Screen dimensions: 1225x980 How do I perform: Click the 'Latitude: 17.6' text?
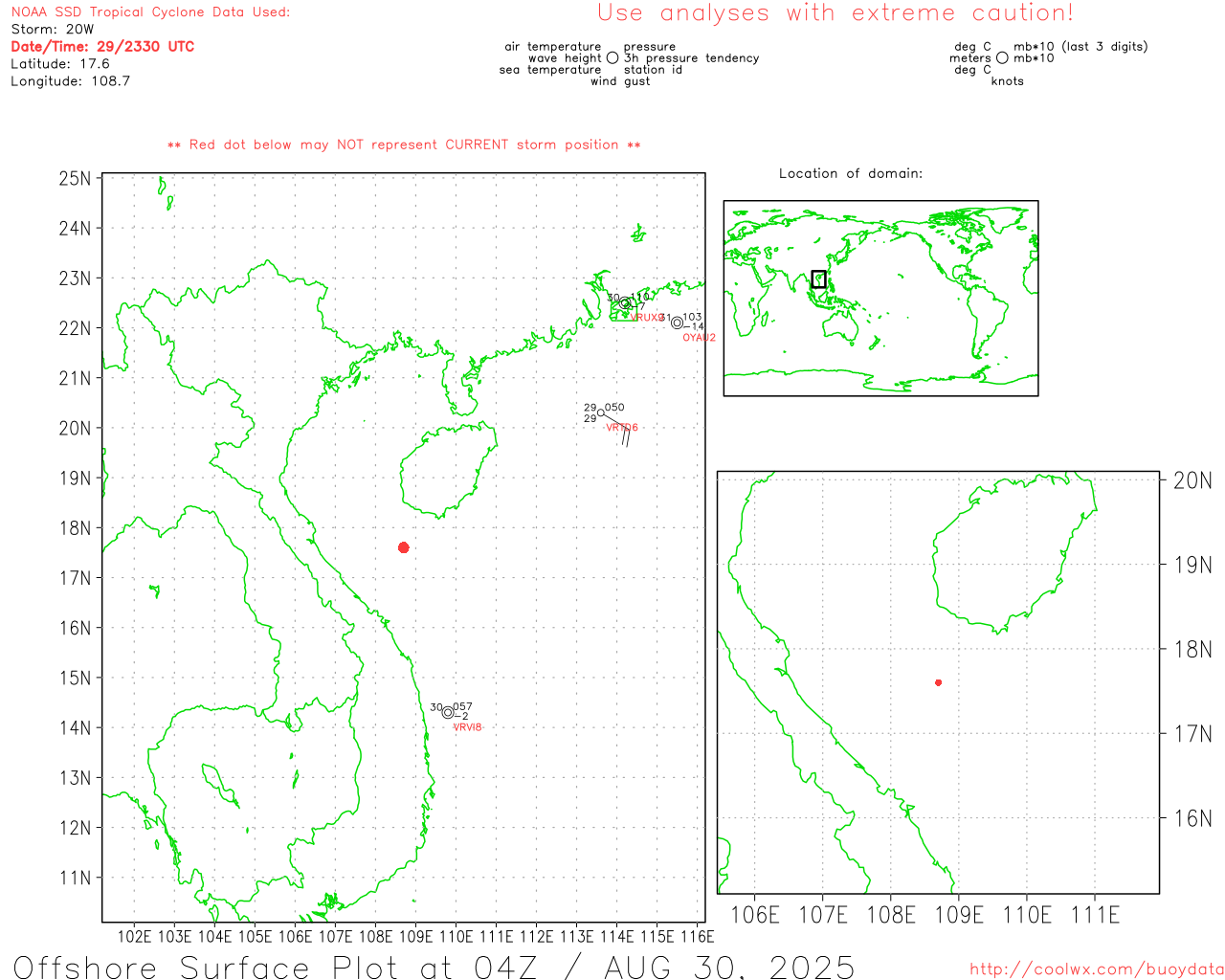[x=60, y=64]
